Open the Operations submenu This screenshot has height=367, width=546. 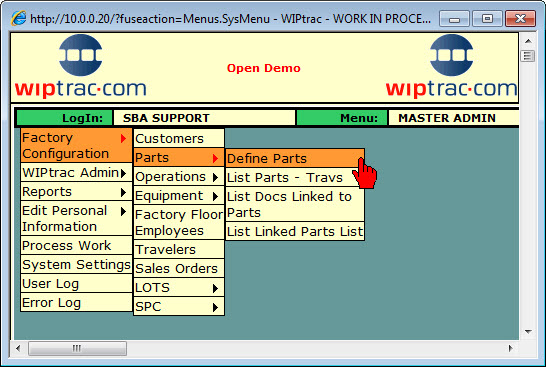click(x=179, y=177)
